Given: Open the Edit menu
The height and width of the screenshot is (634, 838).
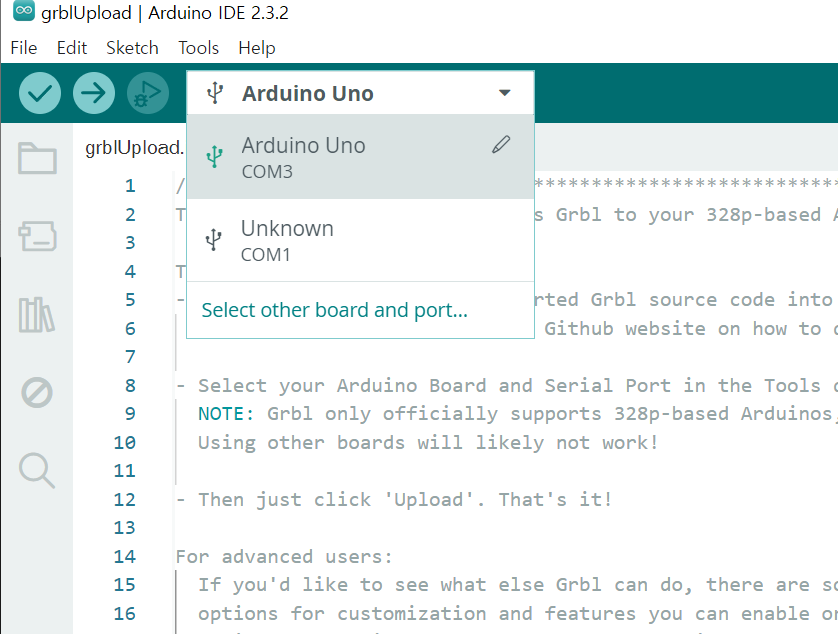Looking at the screenshot, I should click(72, 48).
